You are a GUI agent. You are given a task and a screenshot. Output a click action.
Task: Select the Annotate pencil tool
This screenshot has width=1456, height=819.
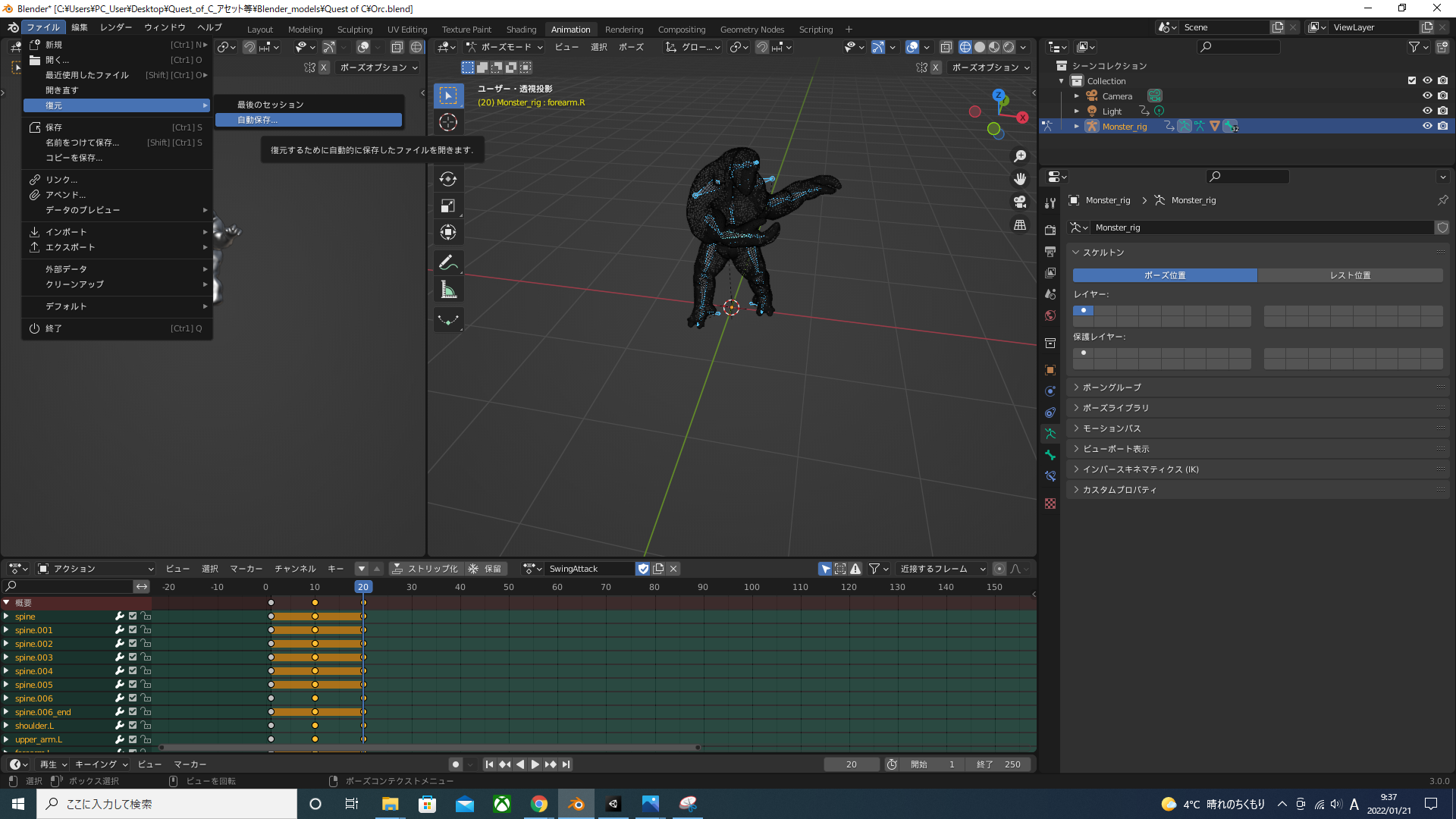point(448,262)
